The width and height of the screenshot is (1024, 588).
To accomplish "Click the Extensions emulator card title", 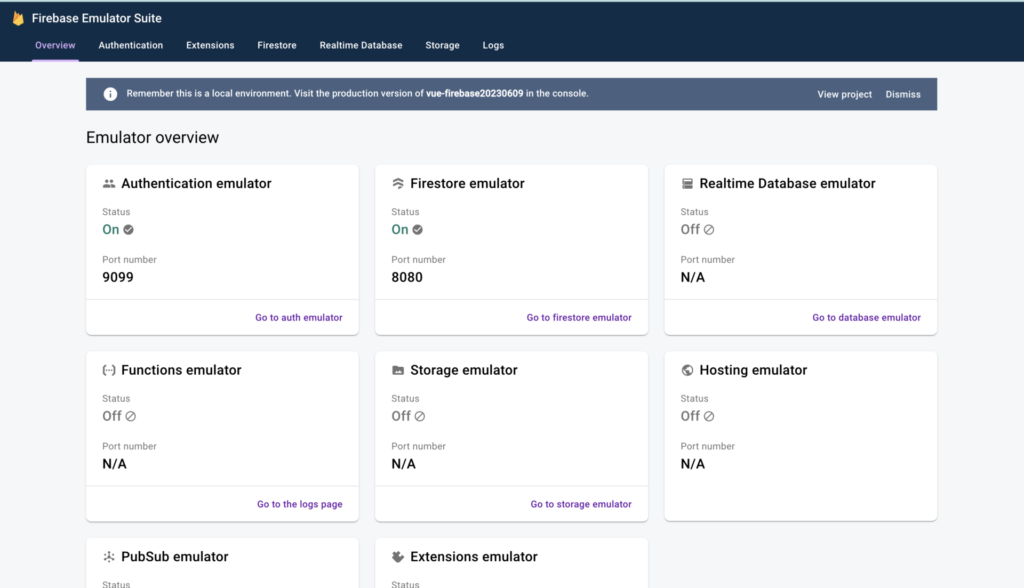I will tap(474, 557).
